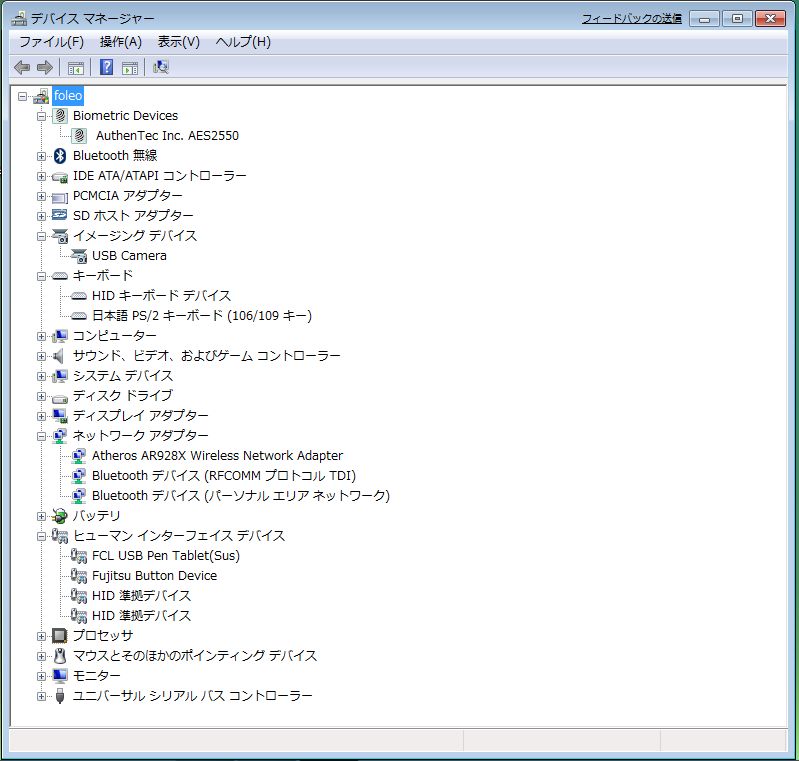Expand the ユニバーサル シリアル バス コントローラー node
The height and width of the screenshot is (761, 799).
(x=42, y=696)
